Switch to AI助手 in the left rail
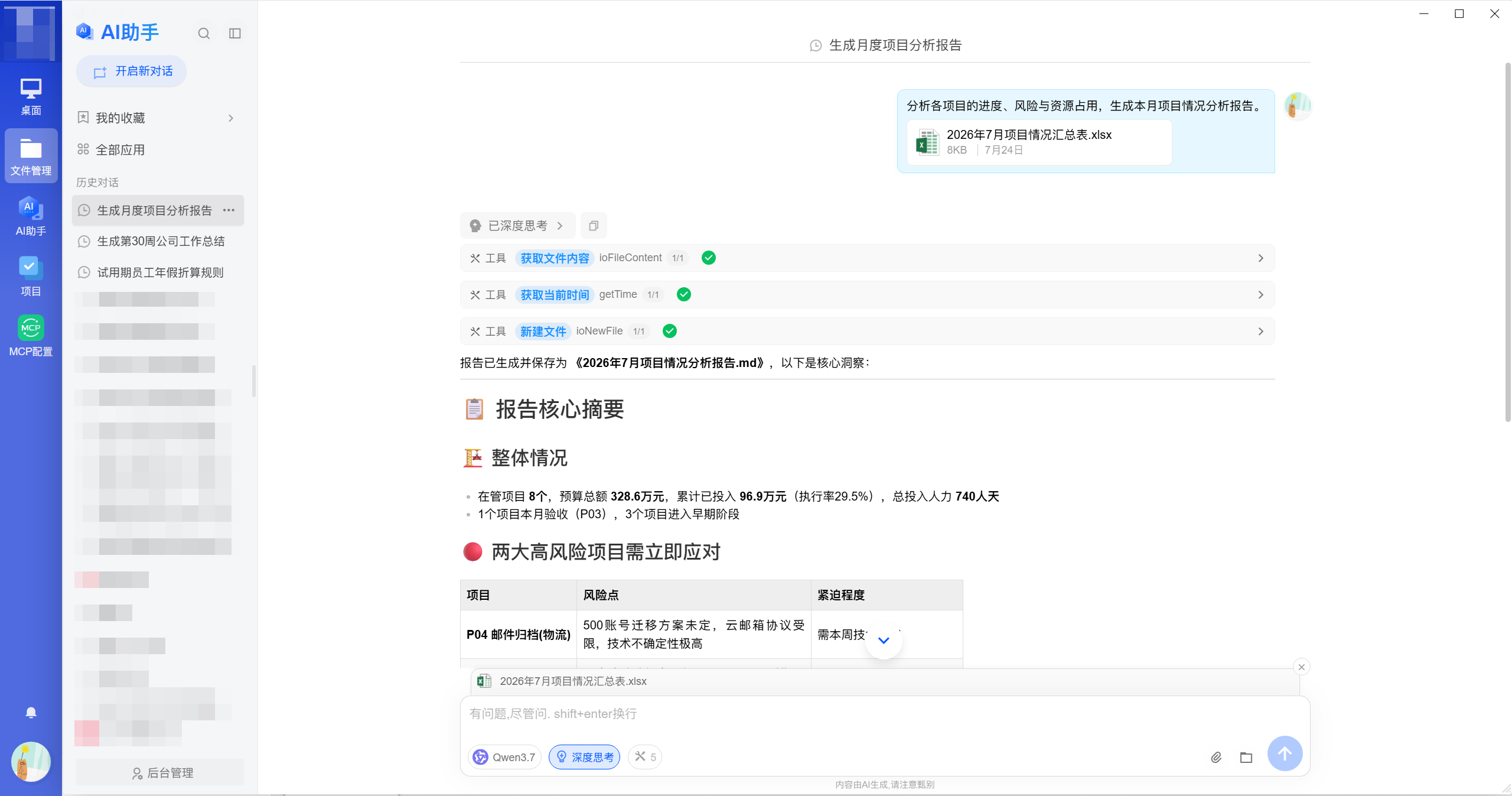1512x796 pixels. pyautogui.click(x=31, y=216)
